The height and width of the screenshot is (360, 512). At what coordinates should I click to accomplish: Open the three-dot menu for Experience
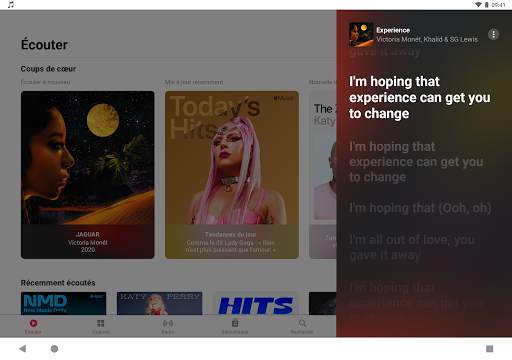pos(493,34)
